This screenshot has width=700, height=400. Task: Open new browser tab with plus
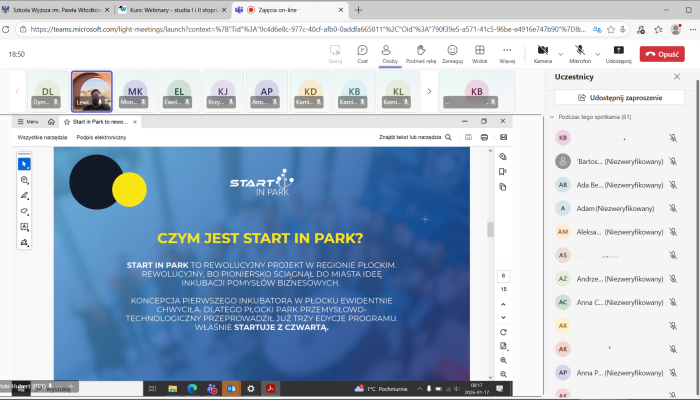point(358,10)
